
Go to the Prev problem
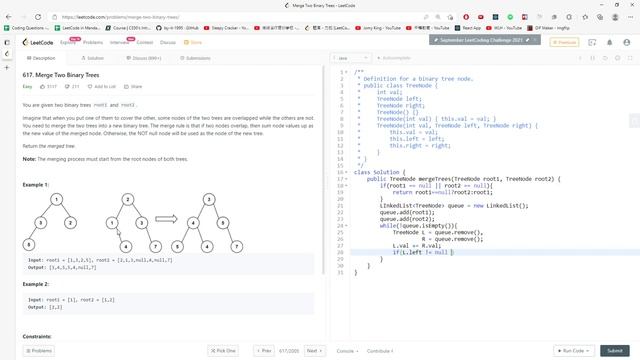[x=264, y=351]
